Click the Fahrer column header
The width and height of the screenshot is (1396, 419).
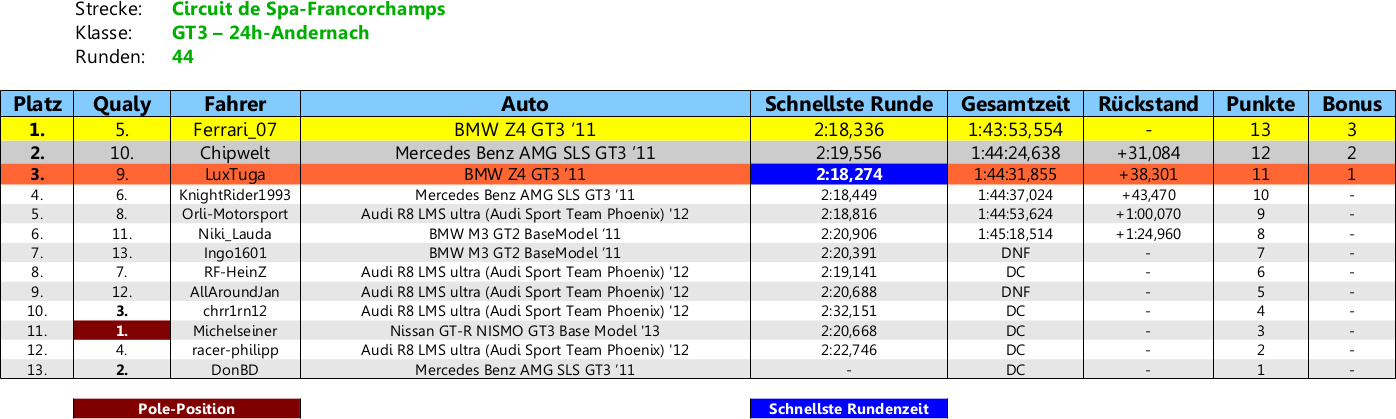pos(236,104)
